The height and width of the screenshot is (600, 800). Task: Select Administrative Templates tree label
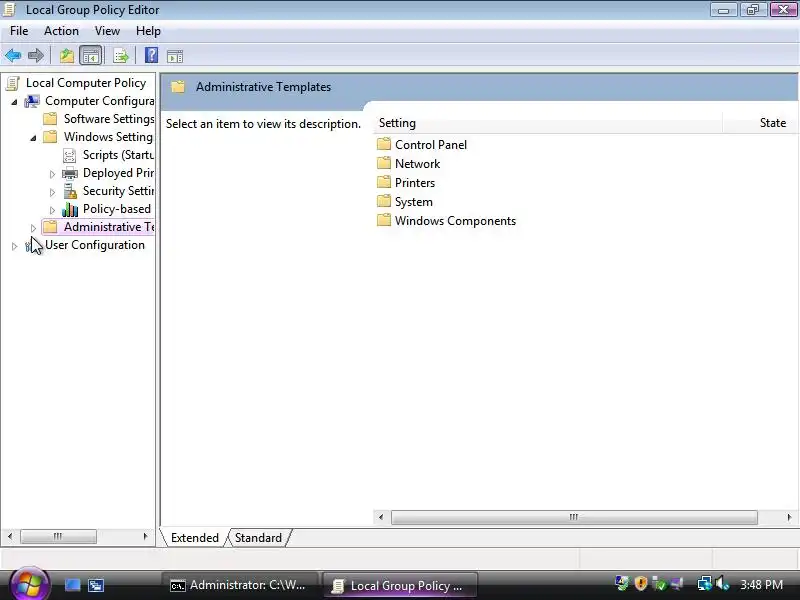[x=109, y=227]
